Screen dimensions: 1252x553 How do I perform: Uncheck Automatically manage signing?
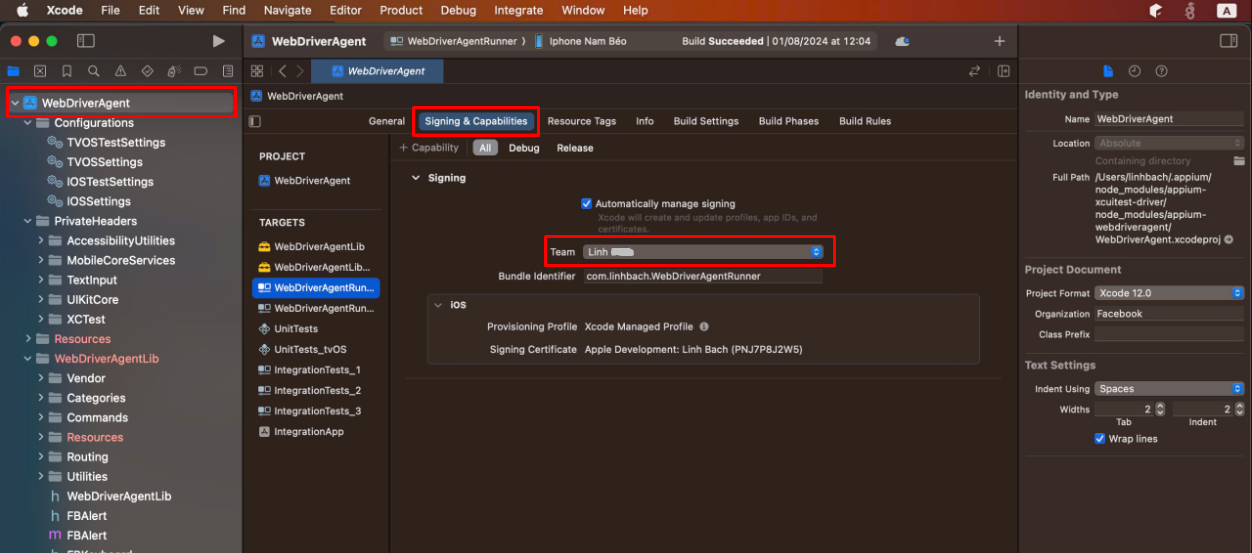586,203
